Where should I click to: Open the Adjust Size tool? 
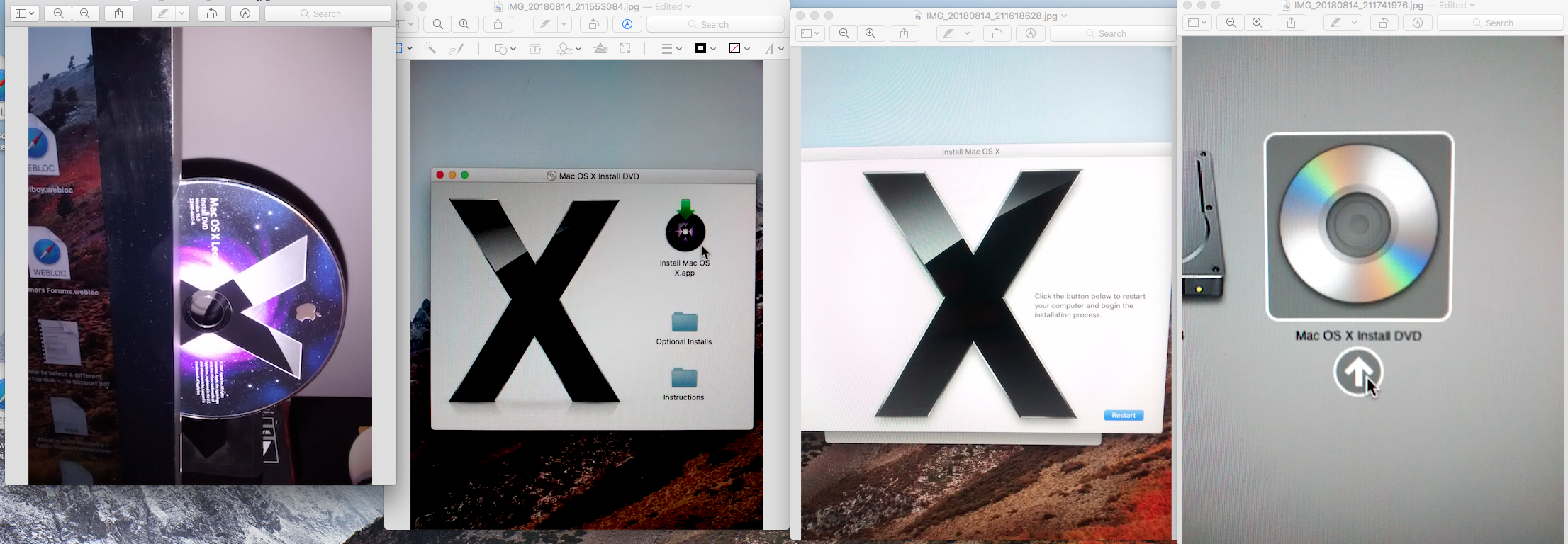click(625, 48)
